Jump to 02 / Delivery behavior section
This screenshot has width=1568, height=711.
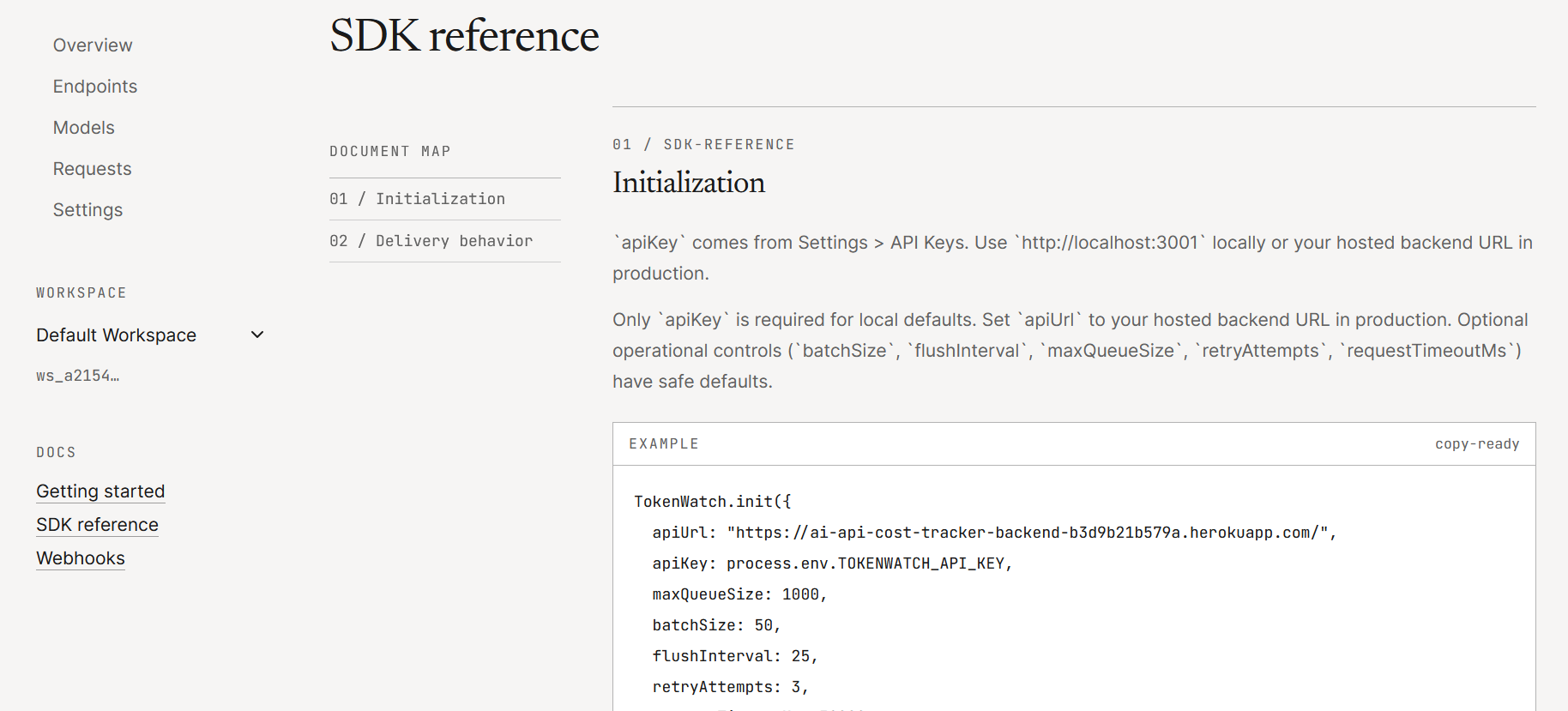[445, 241]
